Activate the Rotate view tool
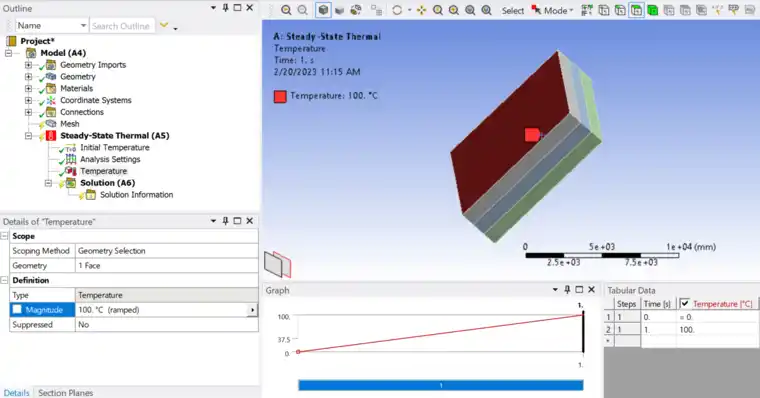This screenshot has height=398, width=760. click(x=397, y=10)
